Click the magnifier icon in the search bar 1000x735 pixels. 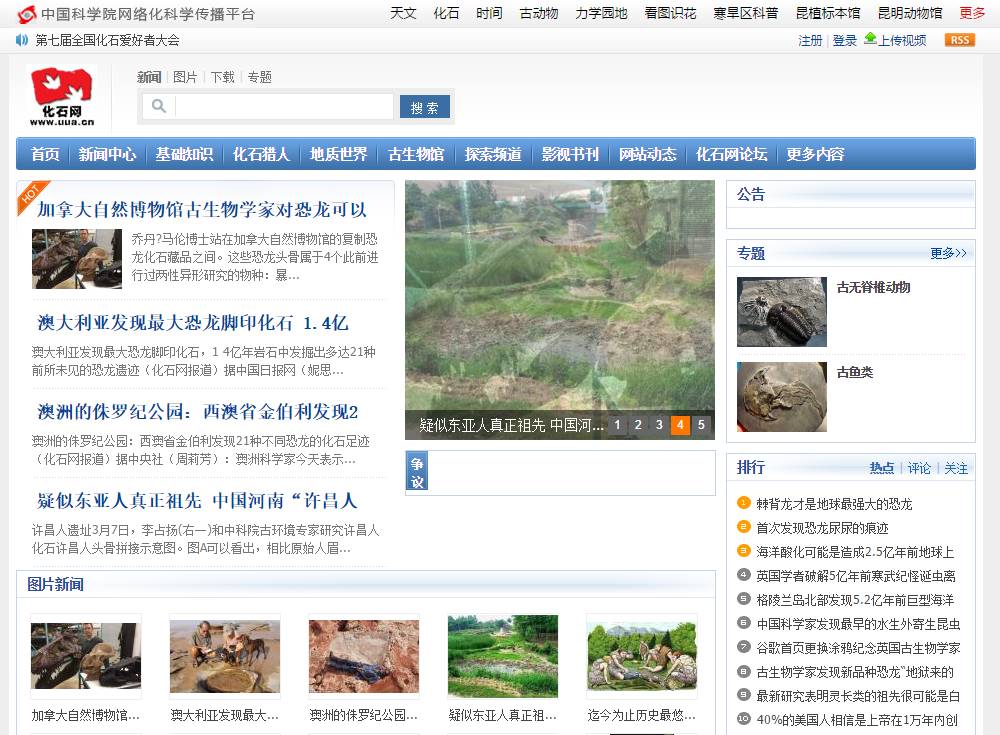point(160,106)
